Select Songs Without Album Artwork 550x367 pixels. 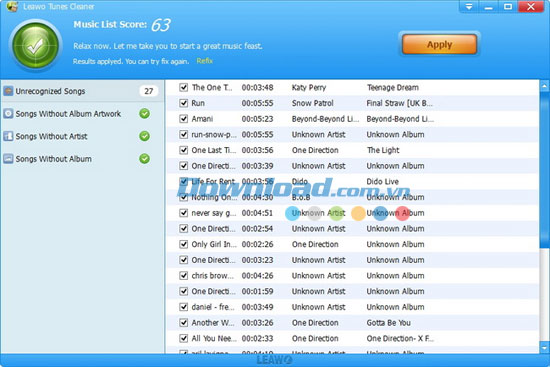pyautogui.click(x=82, y=114)
